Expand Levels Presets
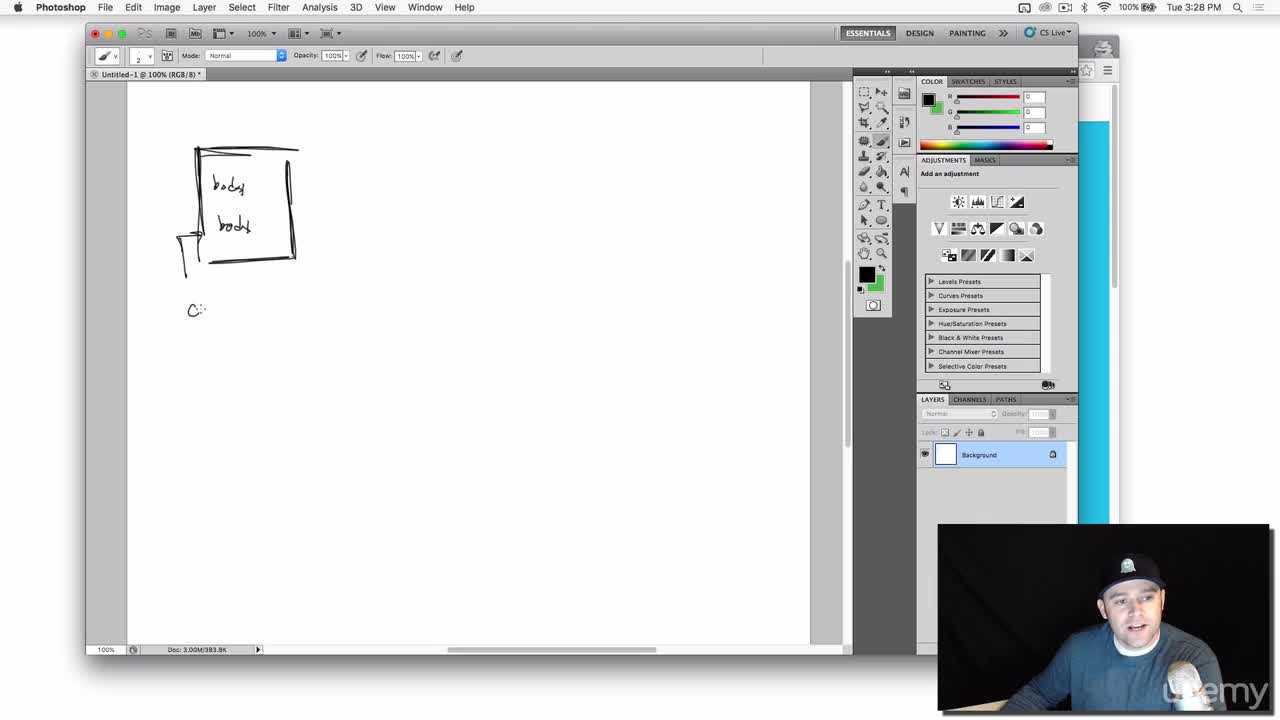Screen dimensions: 1280x720 click(931, 282)
